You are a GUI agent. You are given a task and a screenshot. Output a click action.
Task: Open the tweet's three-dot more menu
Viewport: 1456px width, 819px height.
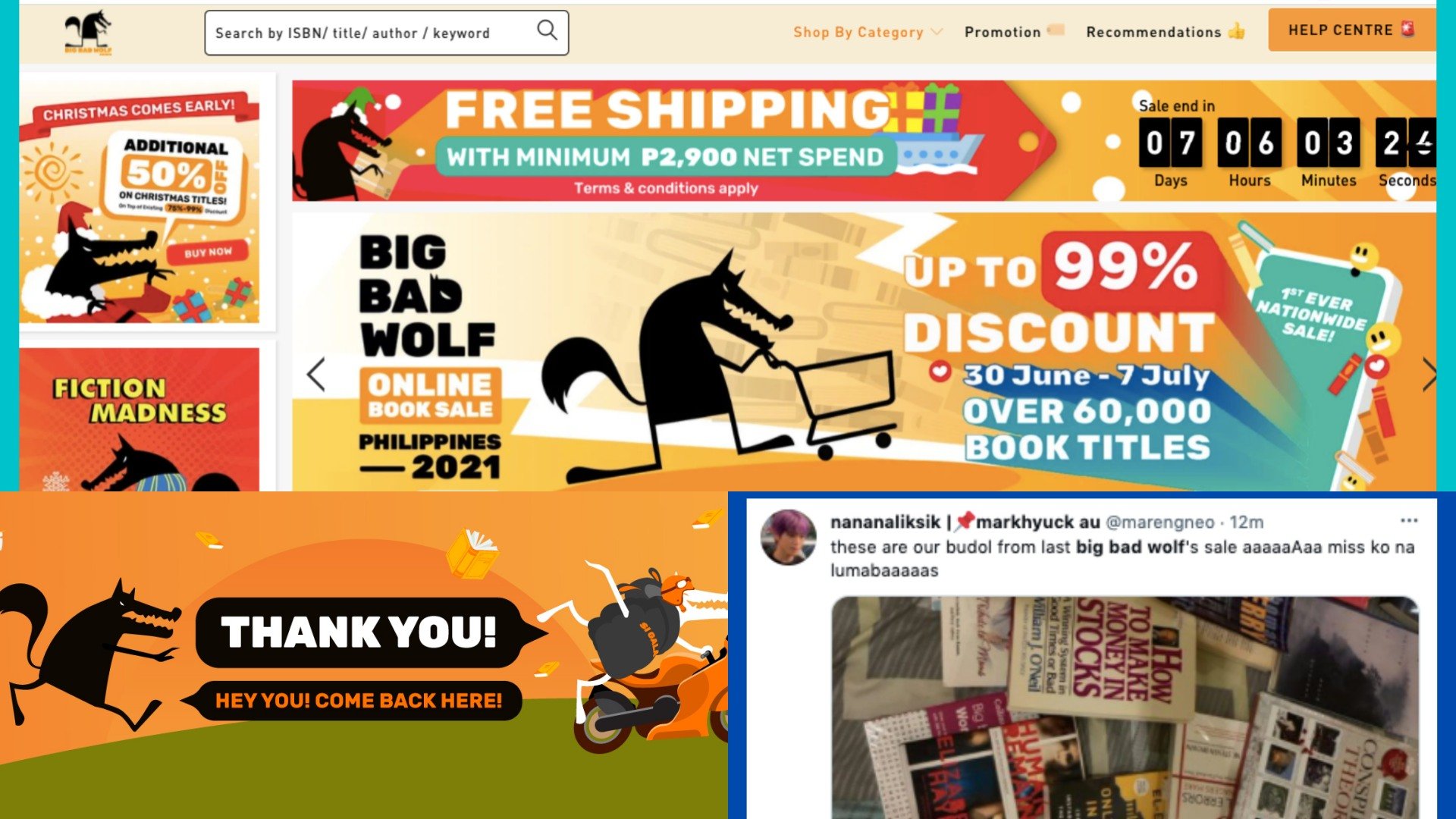point(1409,520)
